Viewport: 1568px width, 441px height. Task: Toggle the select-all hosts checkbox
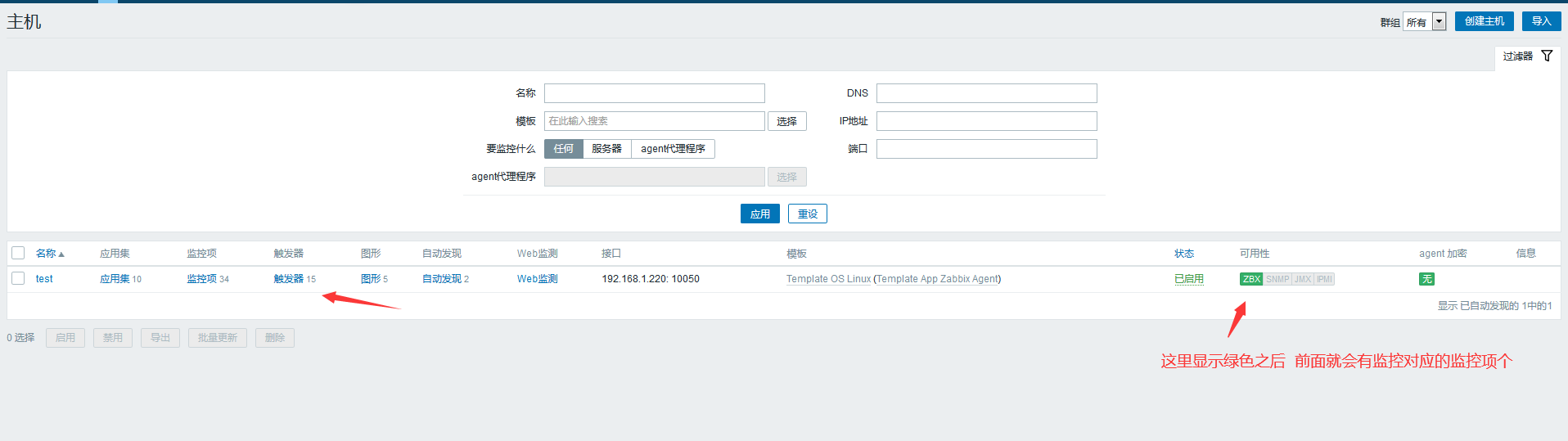(x=18, y=253)
